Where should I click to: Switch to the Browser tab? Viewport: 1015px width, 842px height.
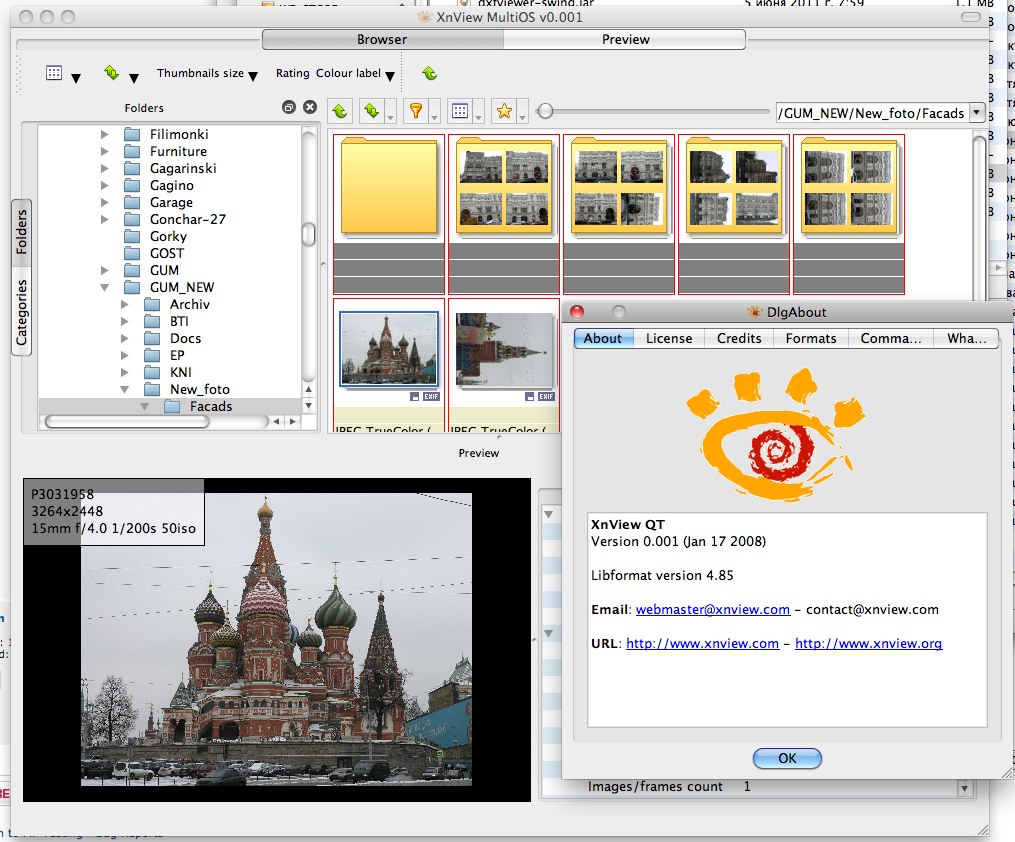[x=383, y=39]
